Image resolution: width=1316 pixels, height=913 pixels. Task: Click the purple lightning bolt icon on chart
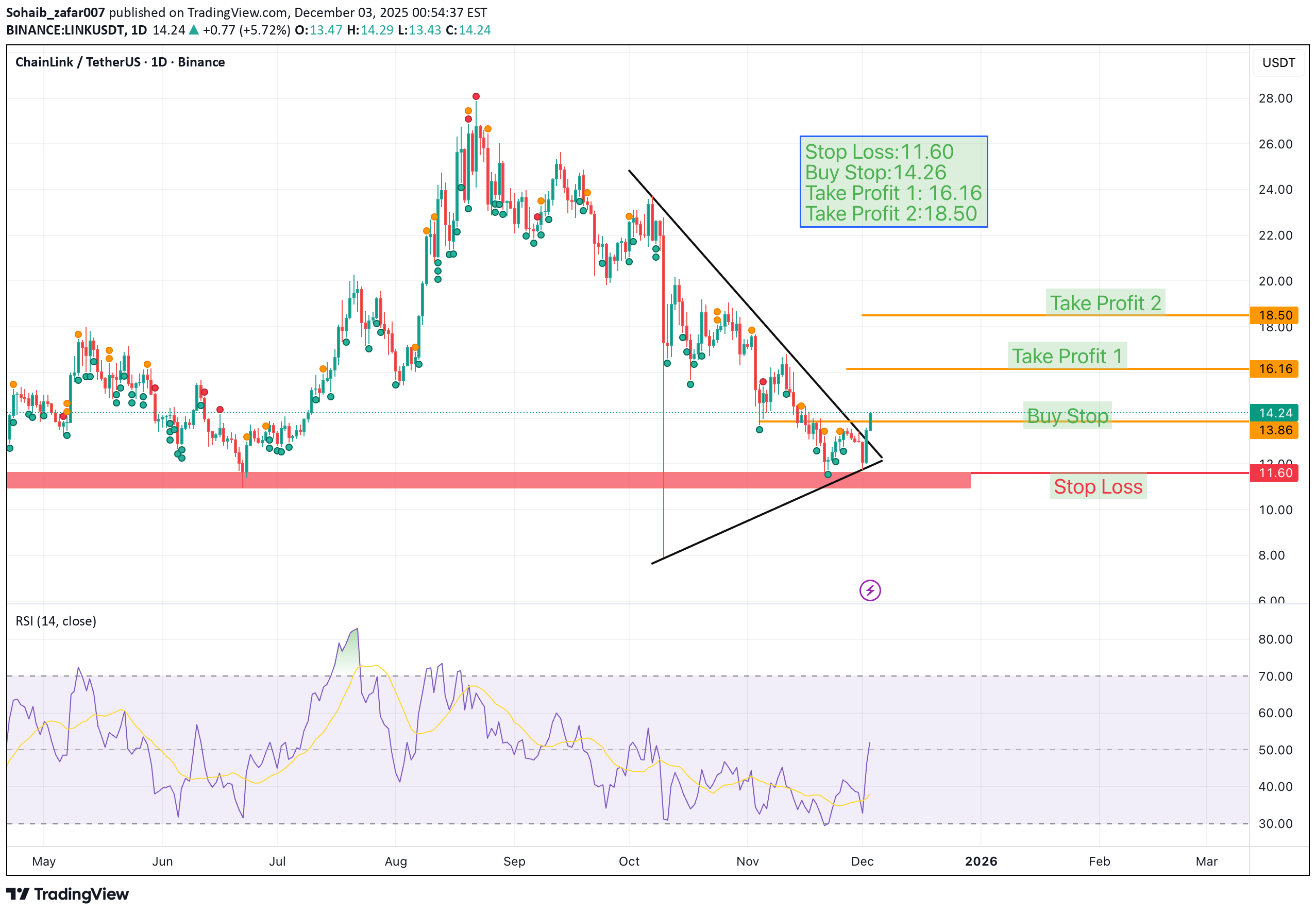pos(870,591)
